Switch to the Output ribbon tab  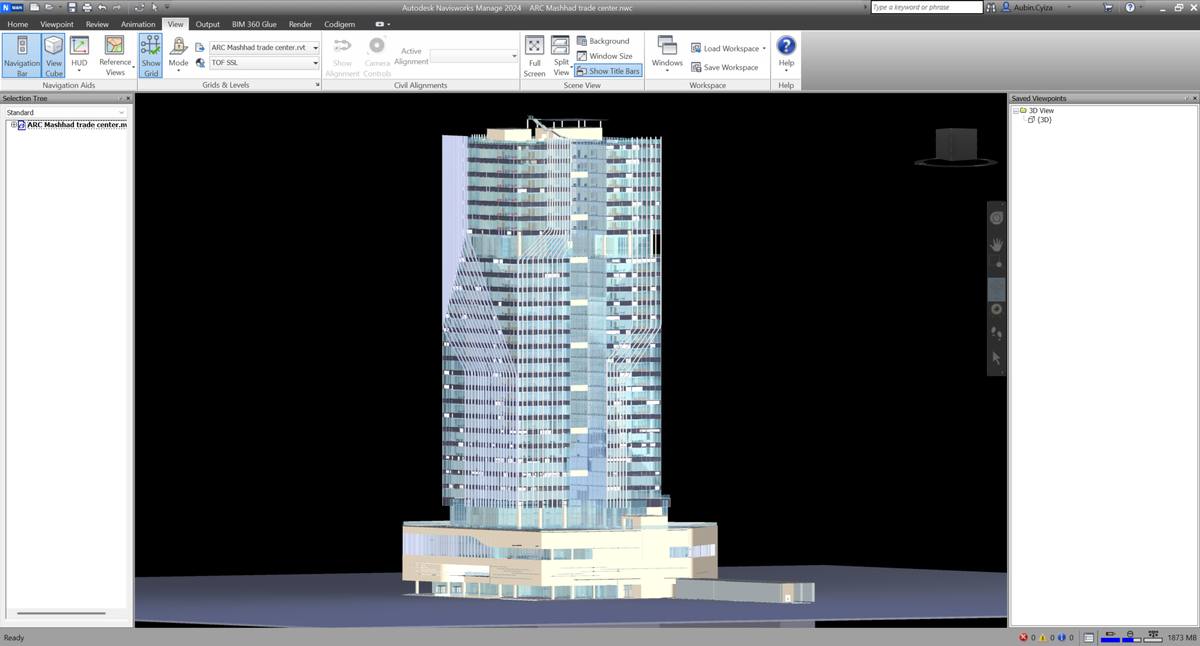pyautogui.click(x=207, y=24)
